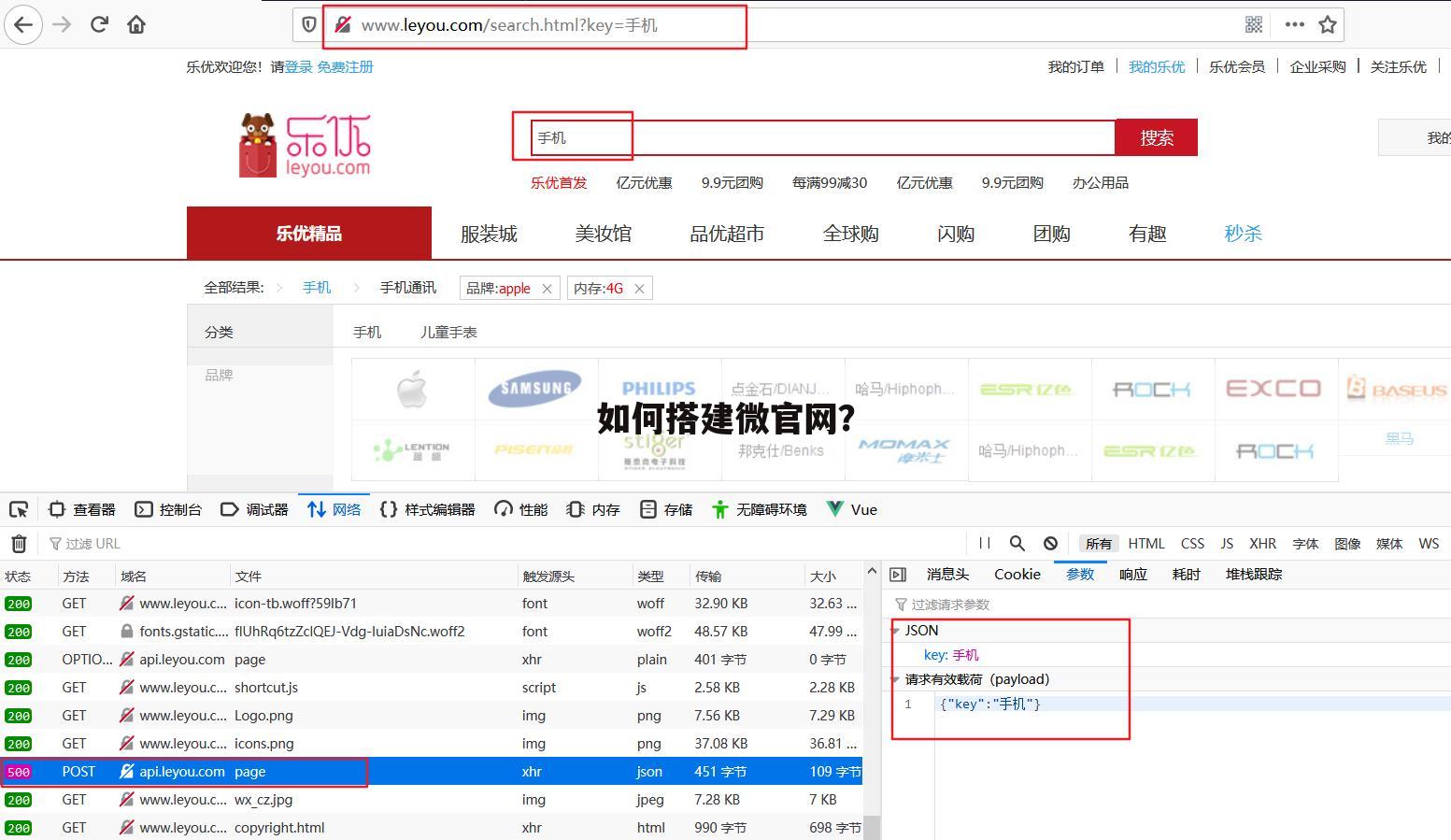Open the browser overflow menu with three dots

pyautogui.click(x=1293, y=24)
